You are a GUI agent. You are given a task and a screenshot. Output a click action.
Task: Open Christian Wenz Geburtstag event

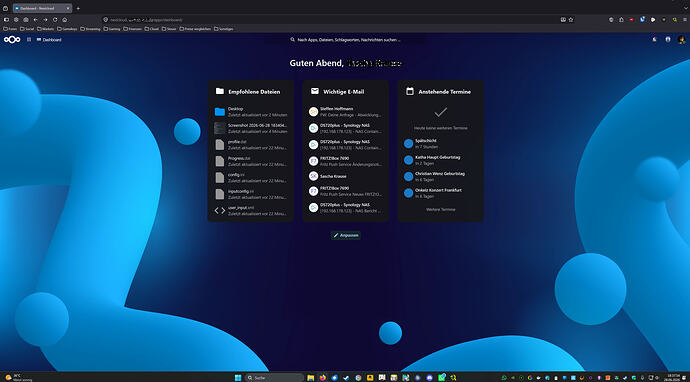pyautogui.click(x=440, y=176)
